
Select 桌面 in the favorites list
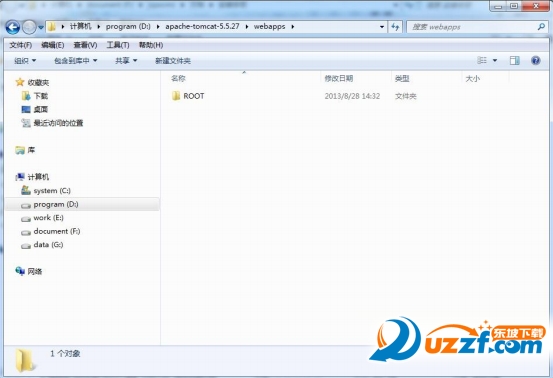[41, 109]
